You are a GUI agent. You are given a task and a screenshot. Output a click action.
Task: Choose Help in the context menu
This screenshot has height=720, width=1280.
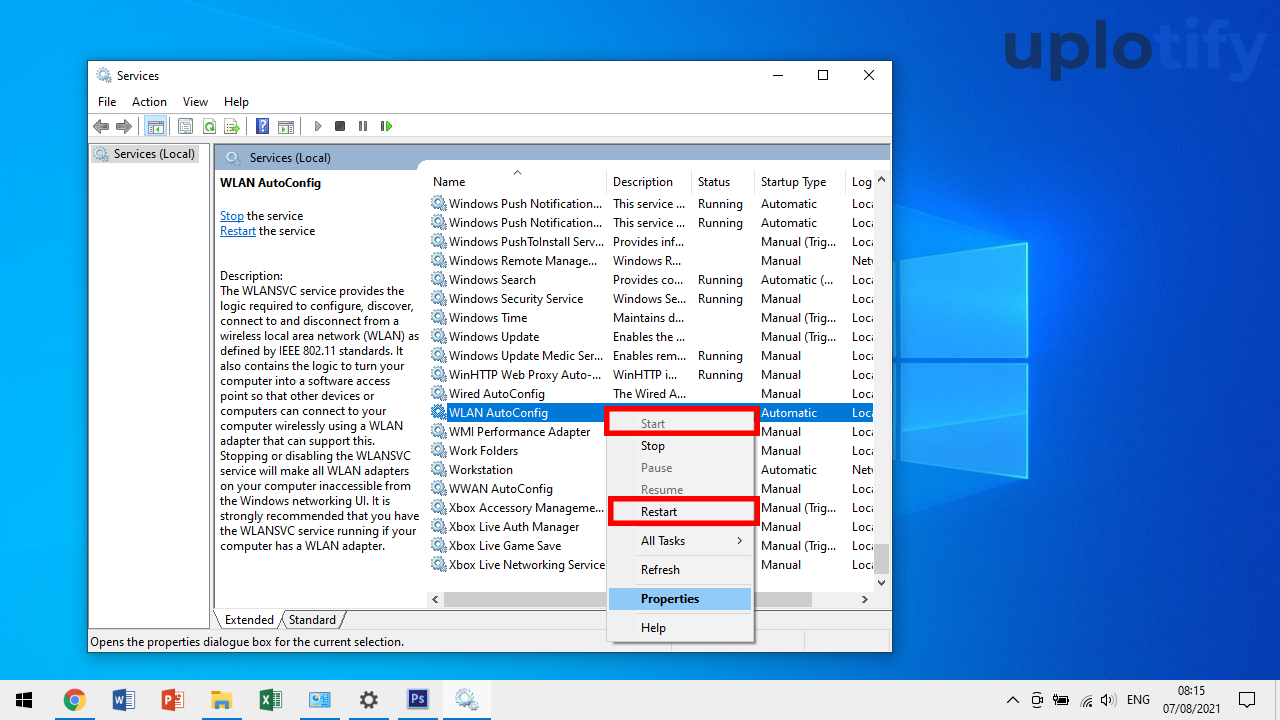pos(680,628)
